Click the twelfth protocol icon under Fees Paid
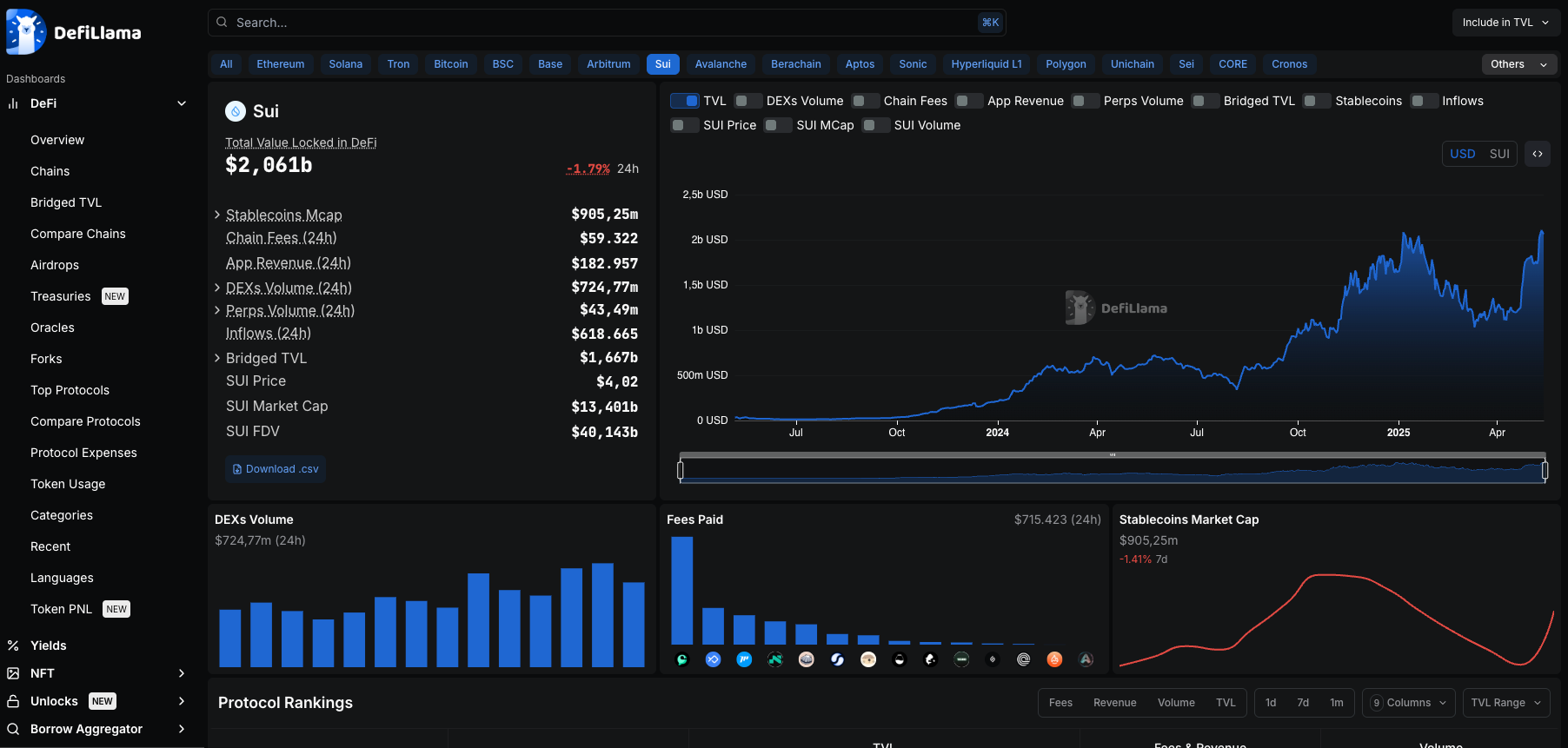The width and height of the screenshot is (1568, 748). 1024,659
